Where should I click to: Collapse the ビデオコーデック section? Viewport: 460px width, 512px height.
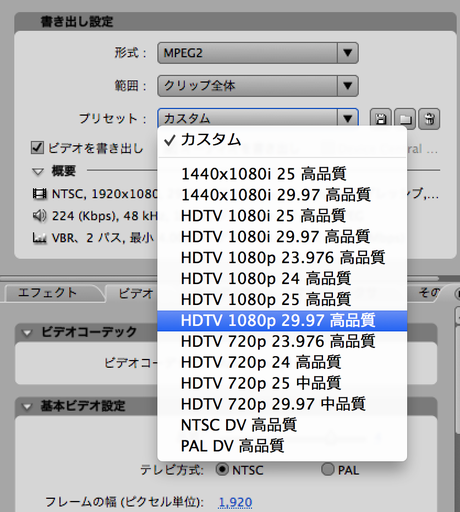(27, 333)
